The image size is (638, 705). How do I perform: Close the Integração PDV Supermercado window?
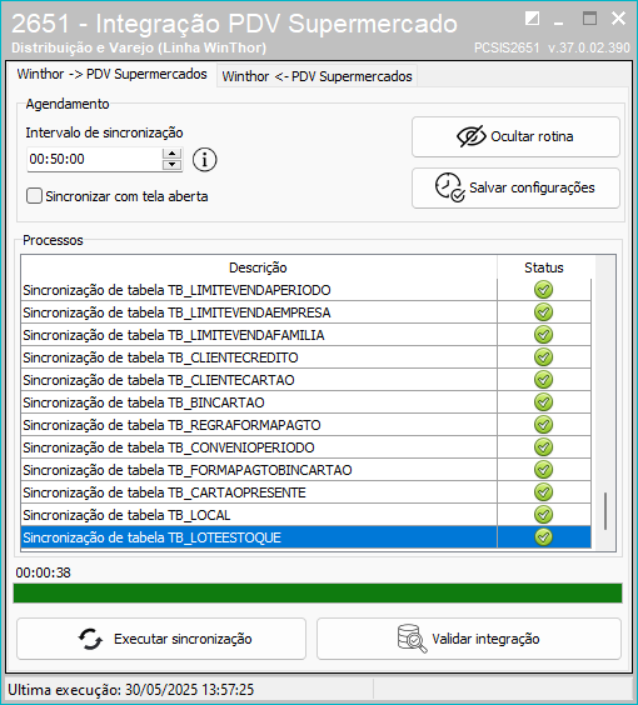pyautogui.click(x=619, y=18)
